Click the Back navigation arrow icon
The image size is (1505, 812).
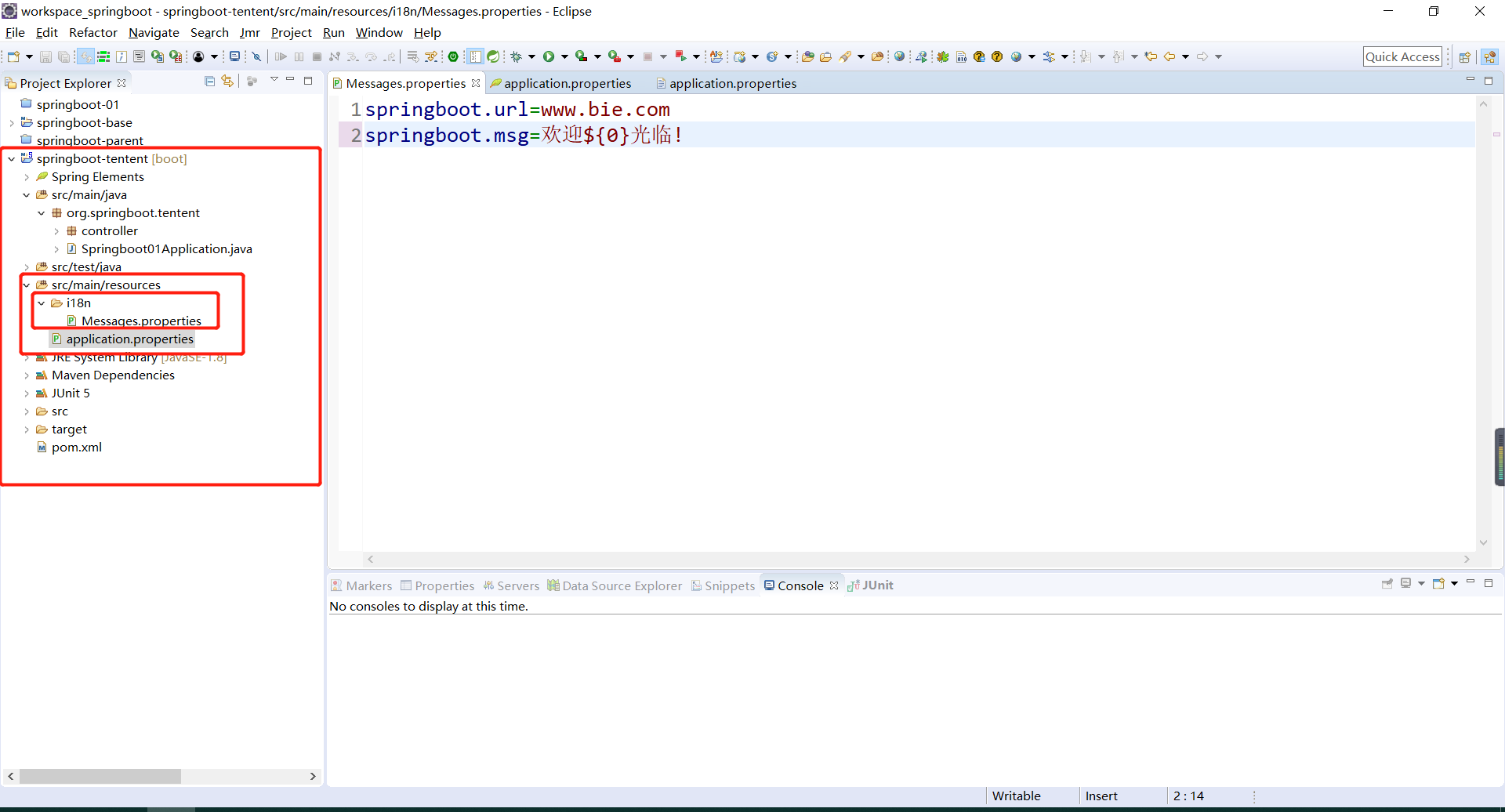(1170, 56)
